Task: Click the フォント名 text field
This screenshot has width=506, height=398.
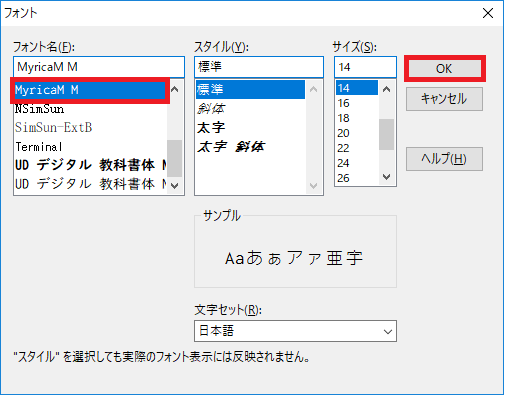Action: tap(99, 67)
